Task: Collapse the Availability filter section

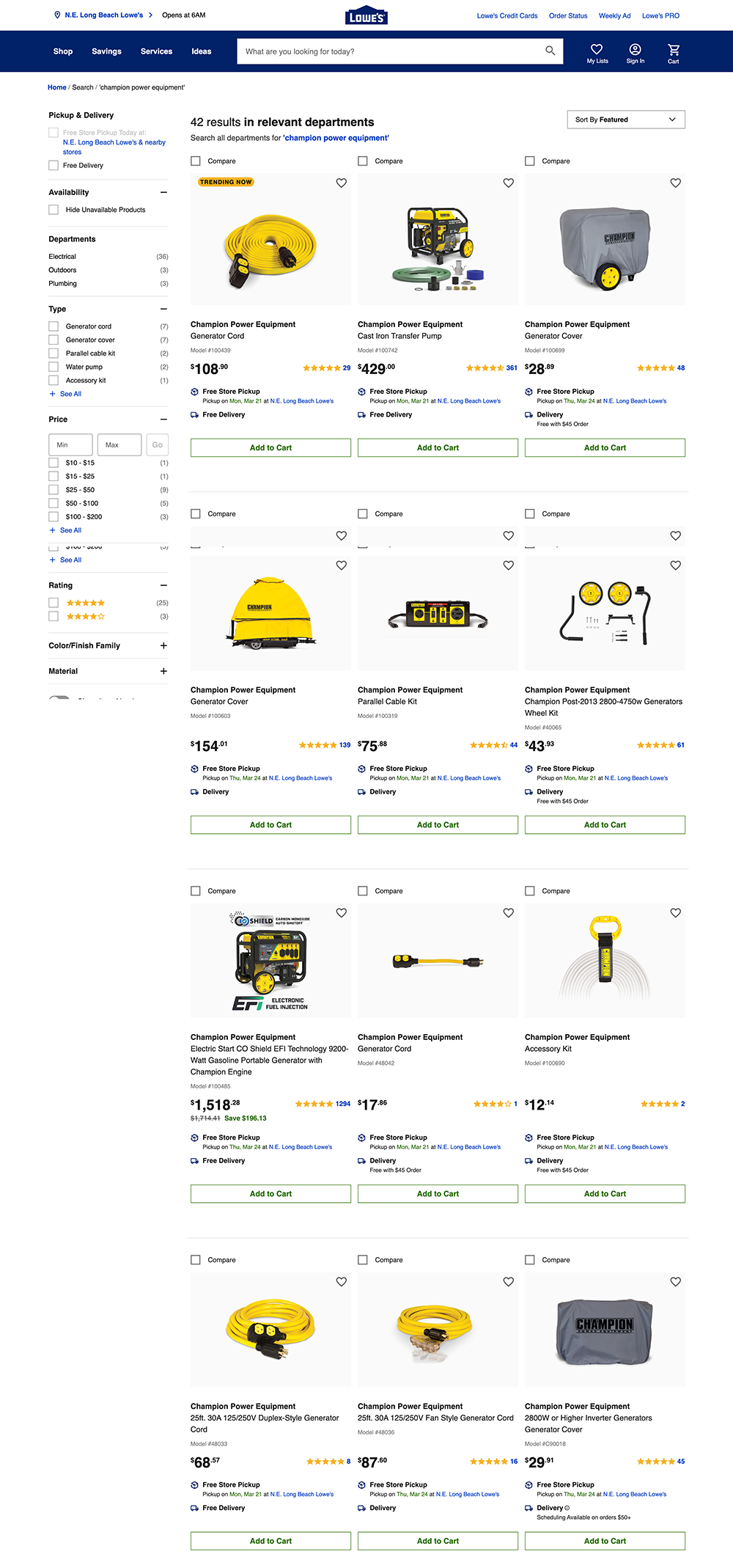Action: (x=163, y=192)
